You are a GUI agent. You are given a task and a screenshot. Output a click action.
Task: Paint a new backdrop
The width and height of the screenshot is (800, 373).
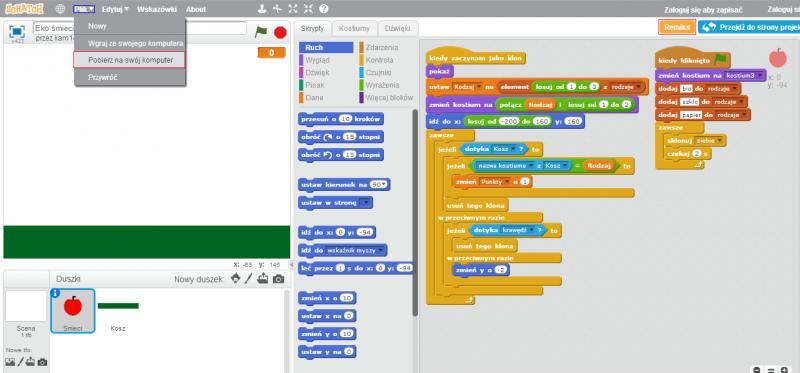pyautogui.click(x=21, y=362)
